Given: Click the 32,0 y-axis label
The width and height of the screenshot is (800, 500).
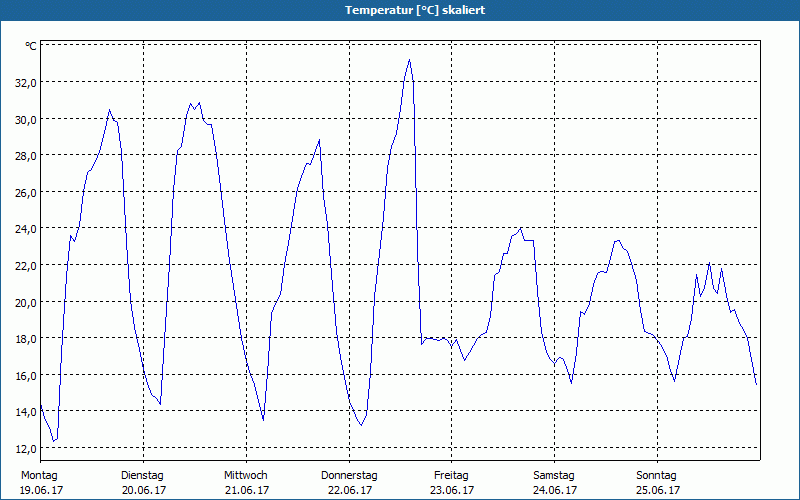Looking at the screenshot, I should 26,83.
